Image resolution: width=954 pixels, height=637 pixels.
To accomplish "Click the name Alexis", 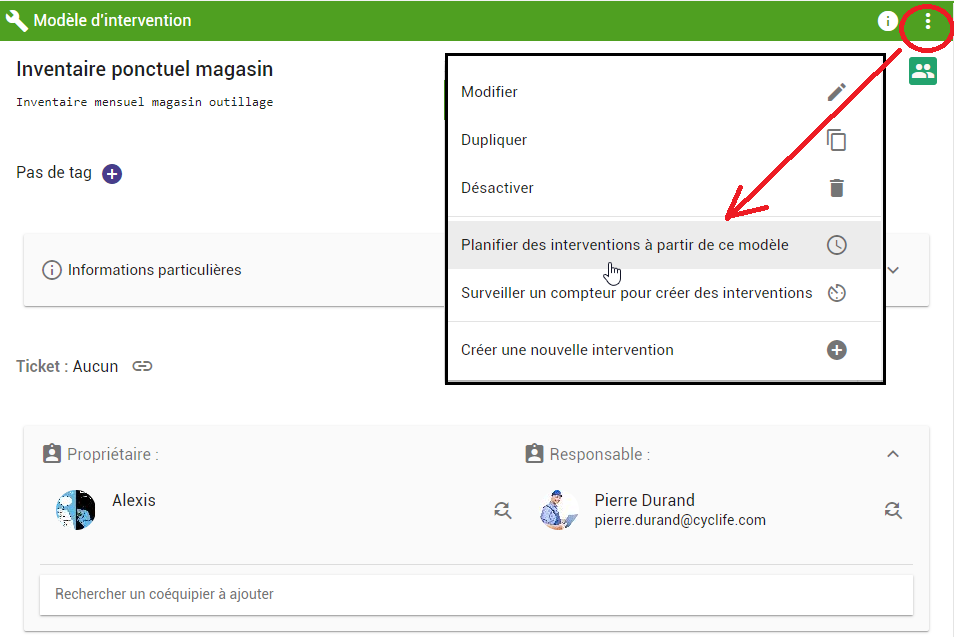I will pyautogui.click(x=134, y=500).
